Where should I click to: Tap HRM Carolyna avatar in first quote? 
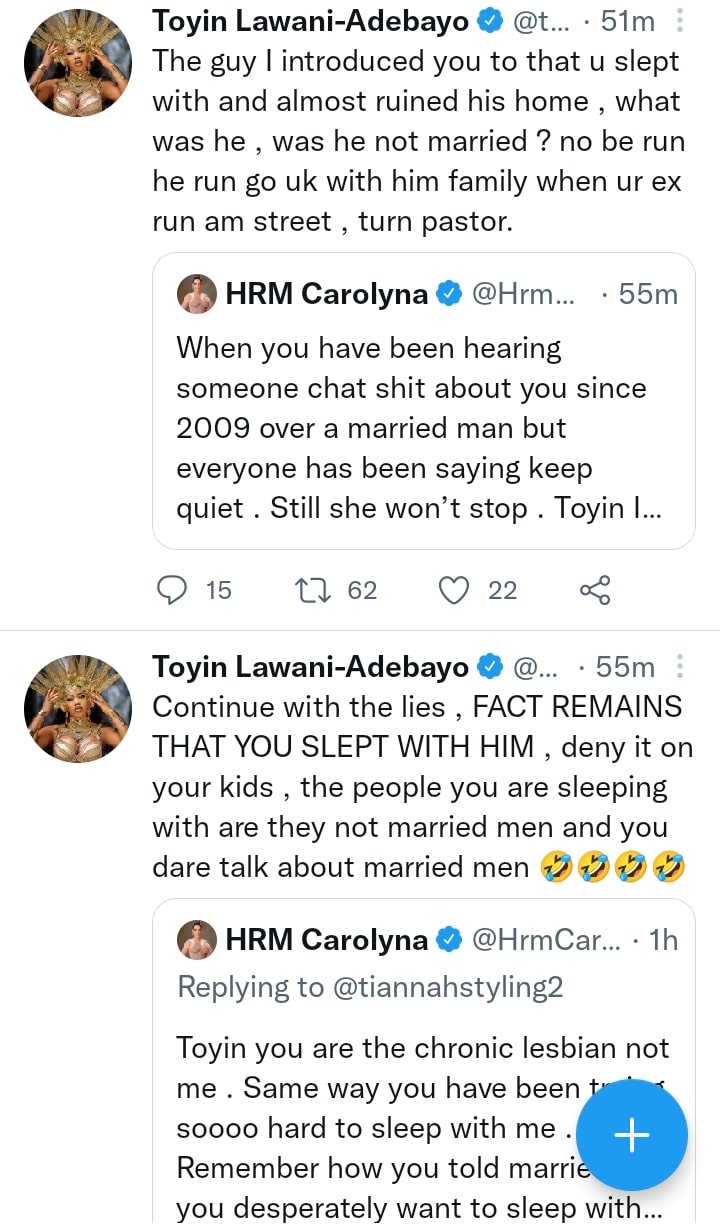(x=196, y=293)
